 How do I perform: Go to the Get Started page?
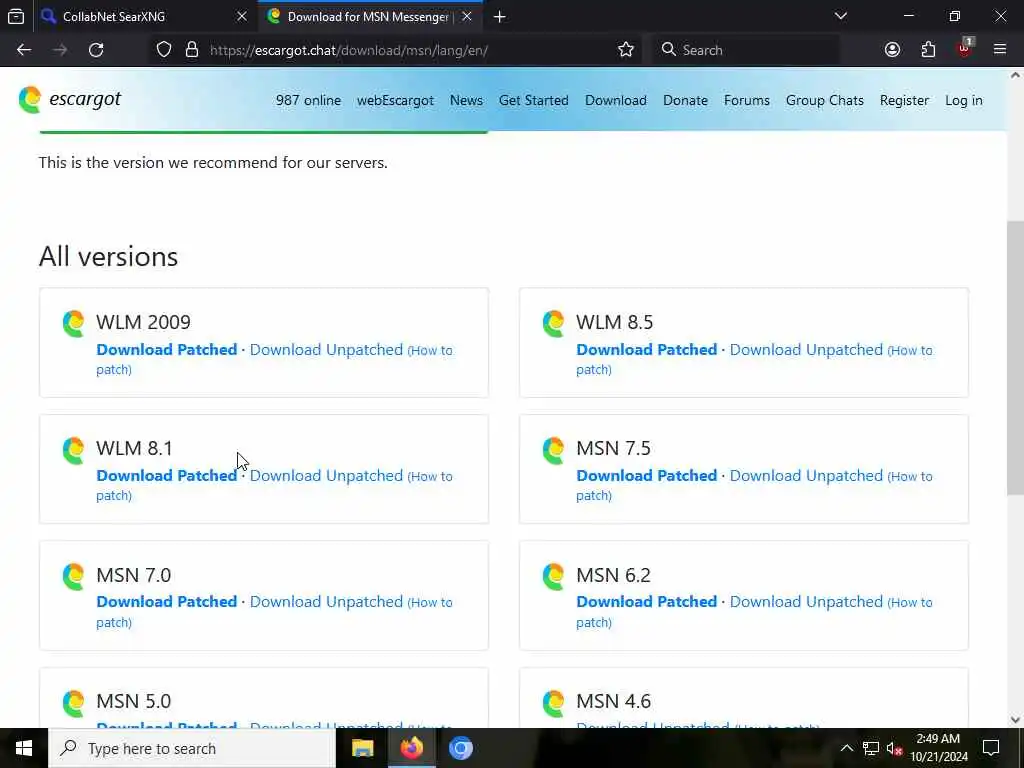[534, 101]
